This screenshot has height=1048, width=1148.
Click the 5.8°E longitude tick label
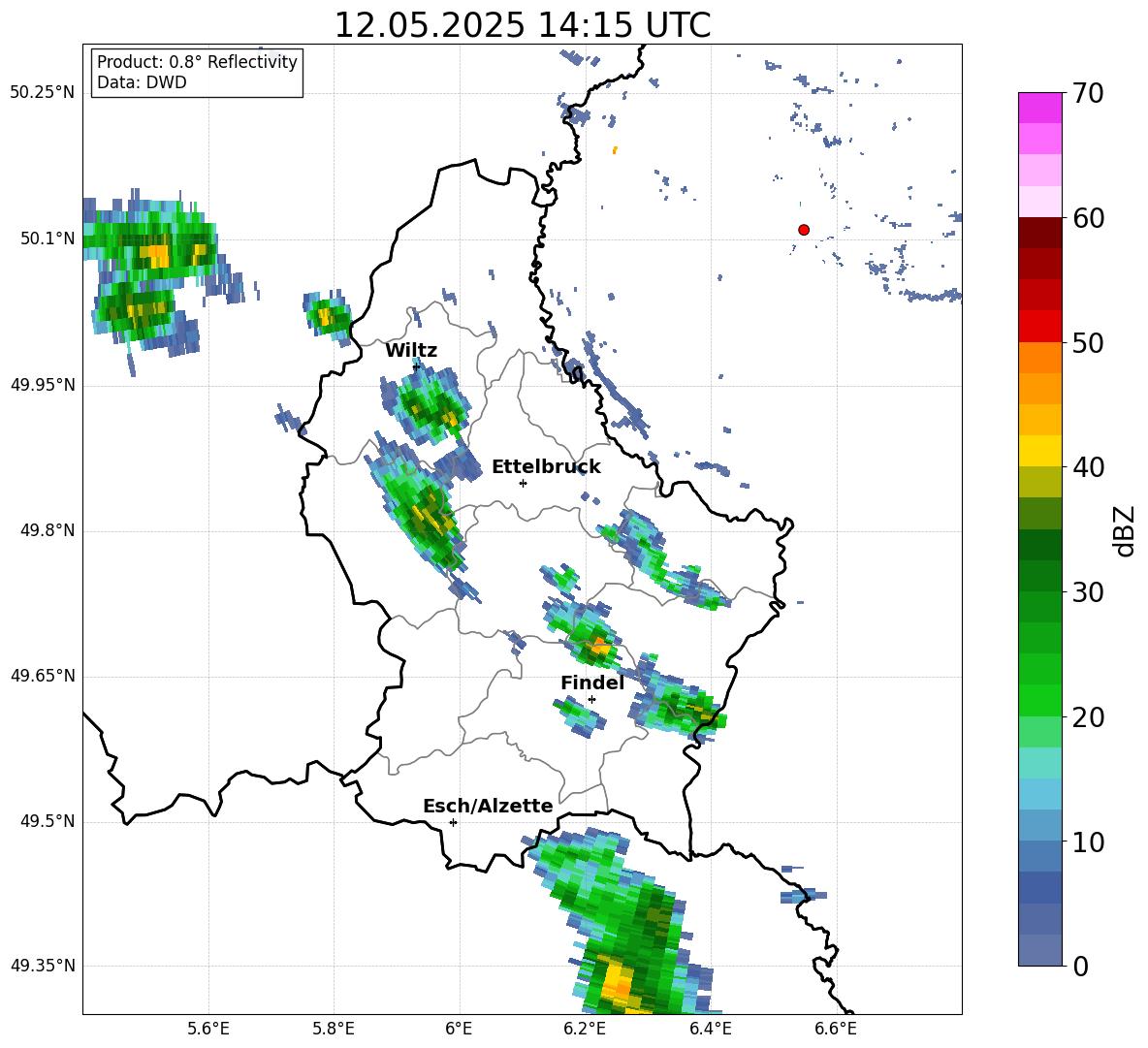pyautogui.click(x=334, y=1029)
